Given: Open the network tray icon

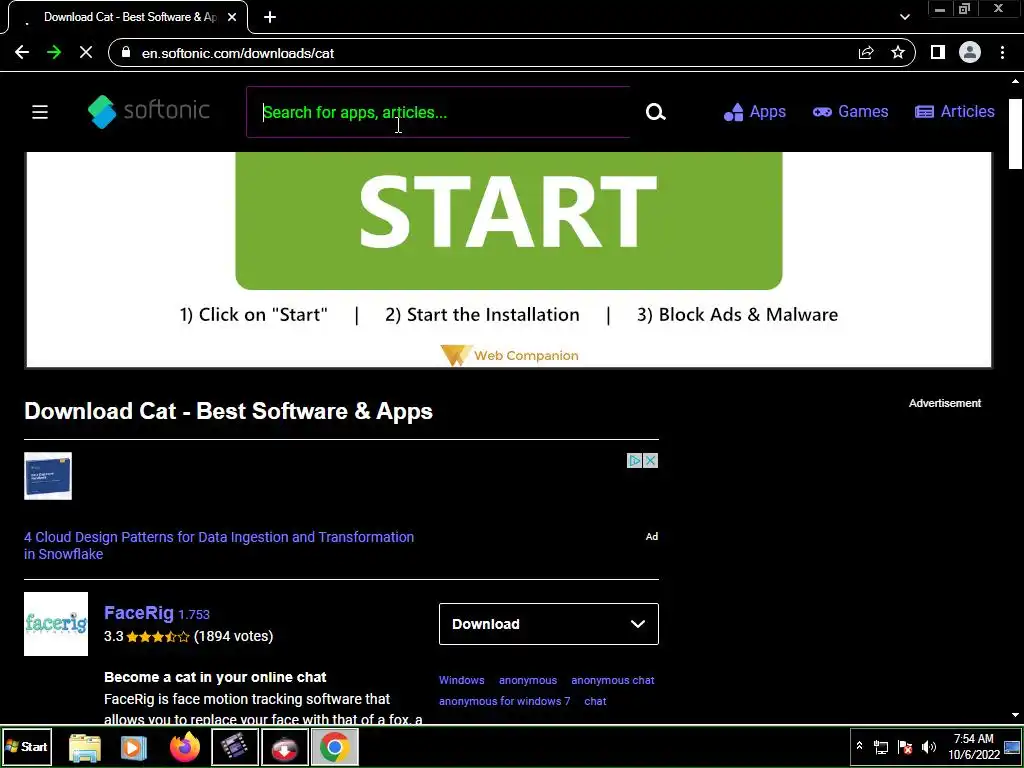Looking at the screenshot, I should point(881,747).
